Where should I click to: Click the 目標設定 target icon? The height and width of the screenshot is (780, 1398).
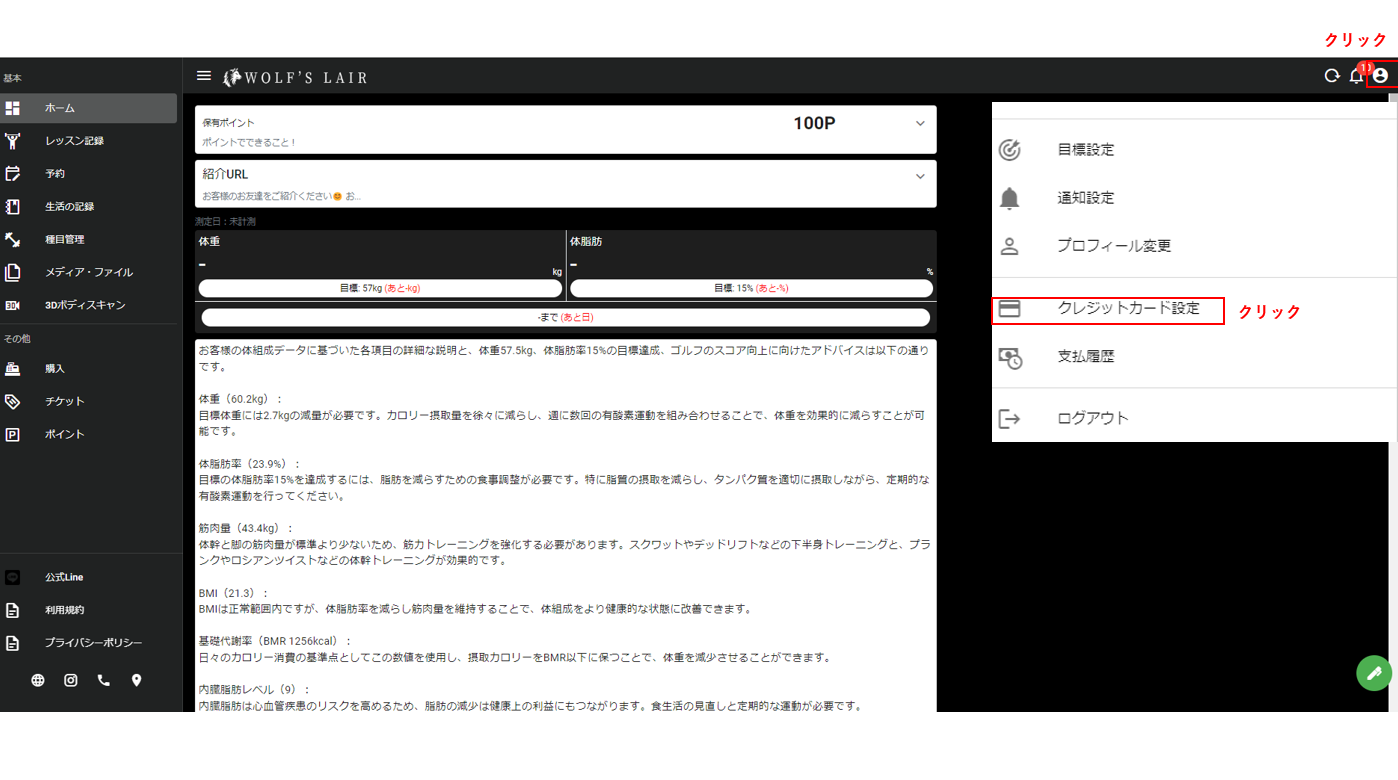pyautogui.click(x=1010, y=150)
